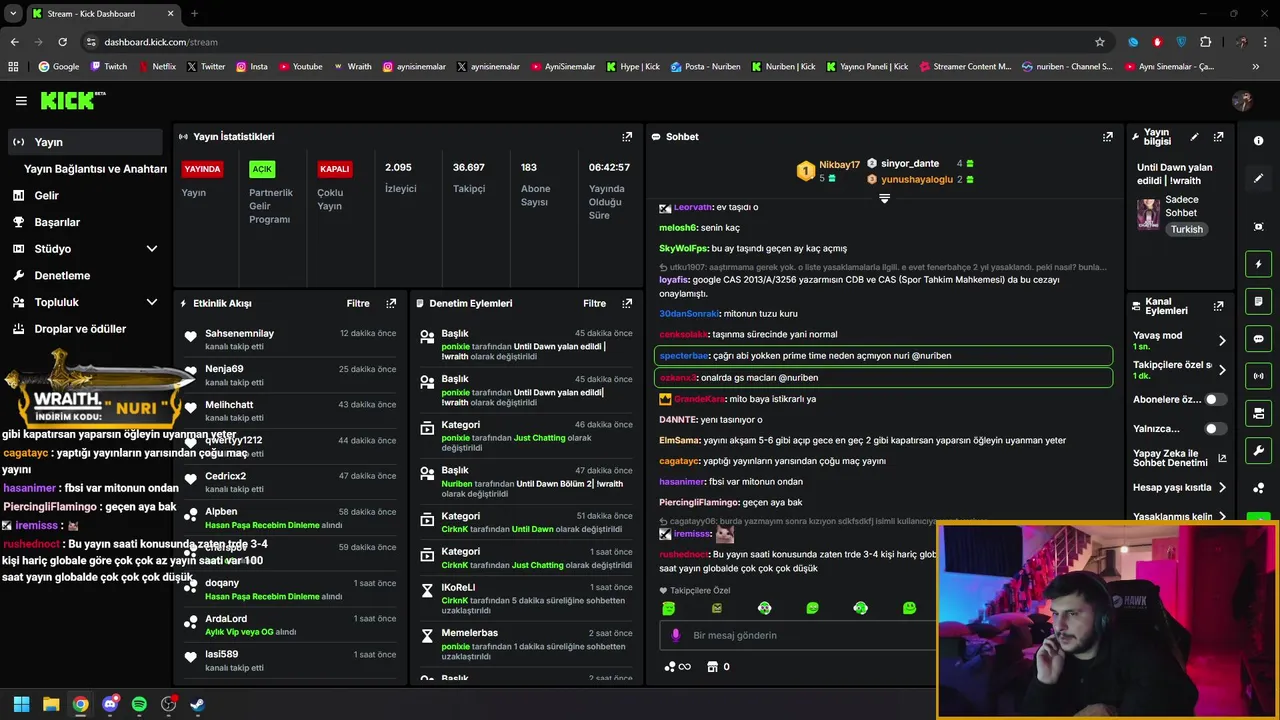Open Filtre in Etkinlik Akışı panel

358,303
